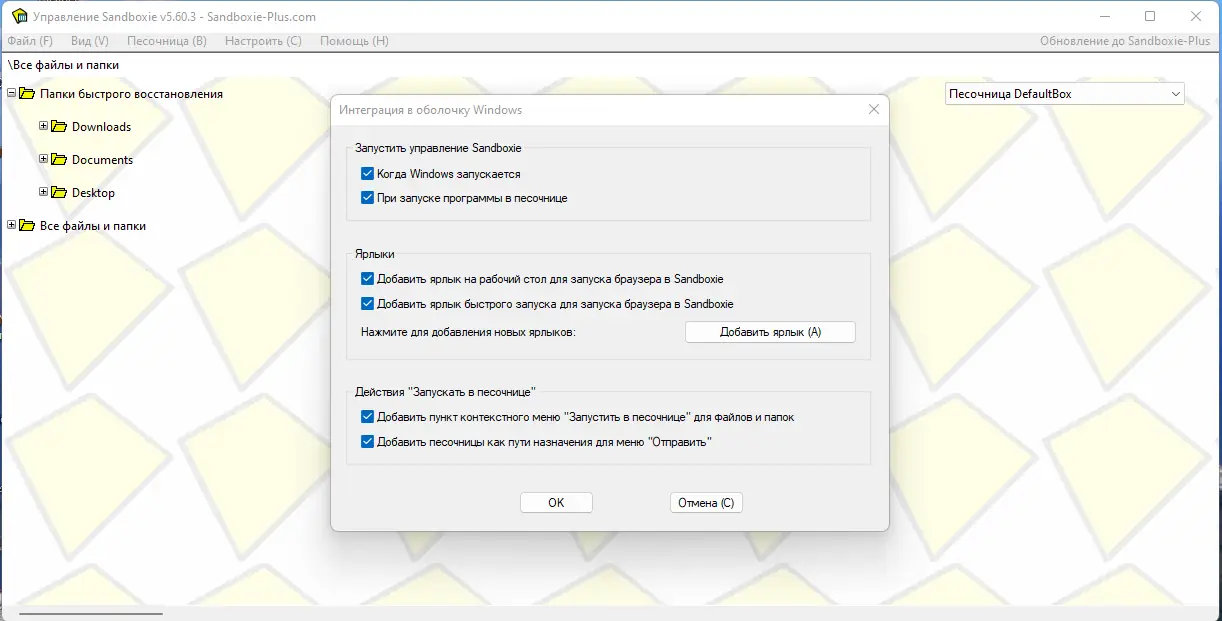This screenshot has height=621, width=1222.
Task: Confirm dialog with OK button
Action: tap(556, 503)
